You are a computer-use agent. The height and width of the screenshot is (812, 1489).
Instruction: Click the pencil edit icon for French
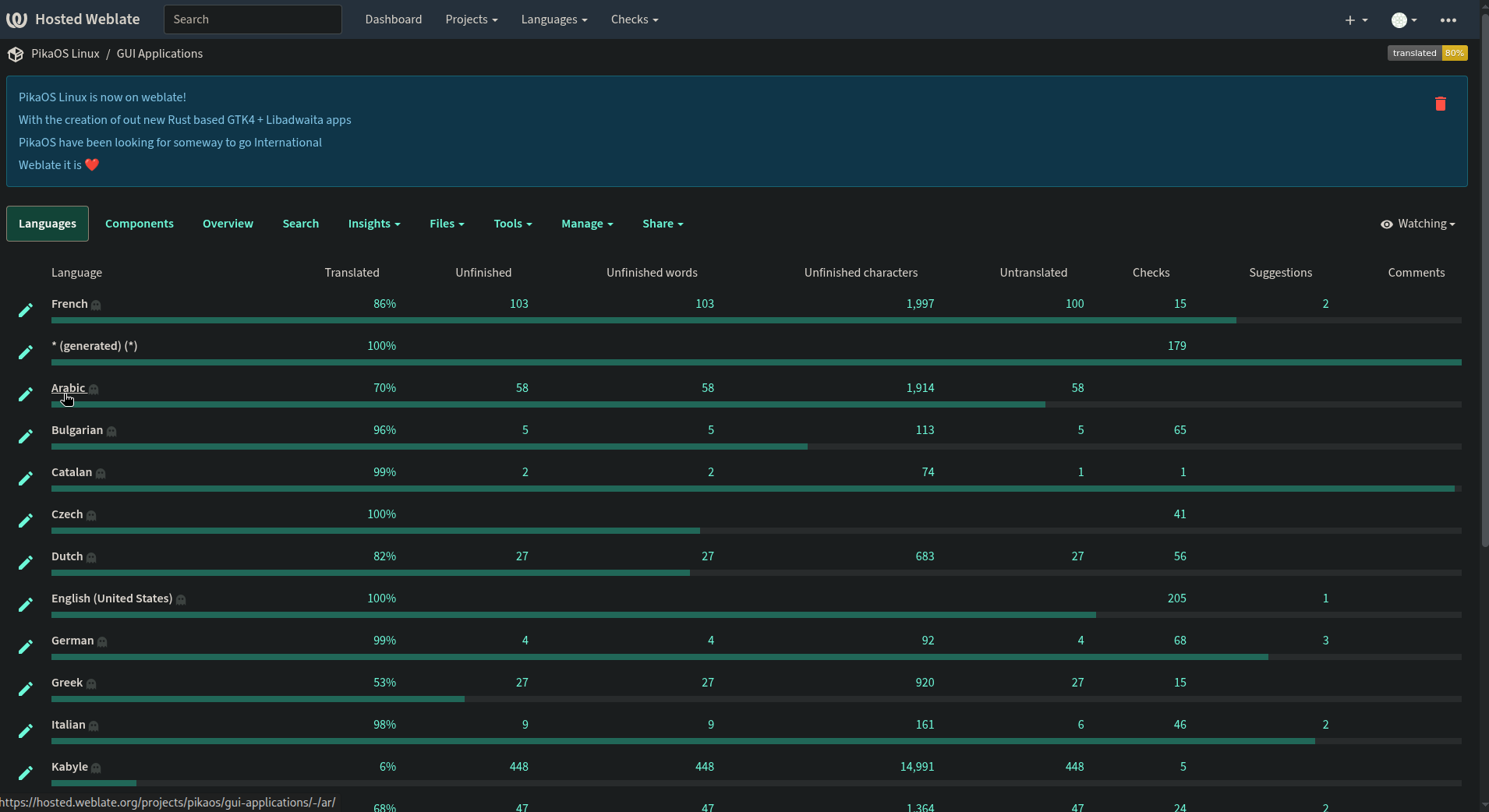point(26,310)
